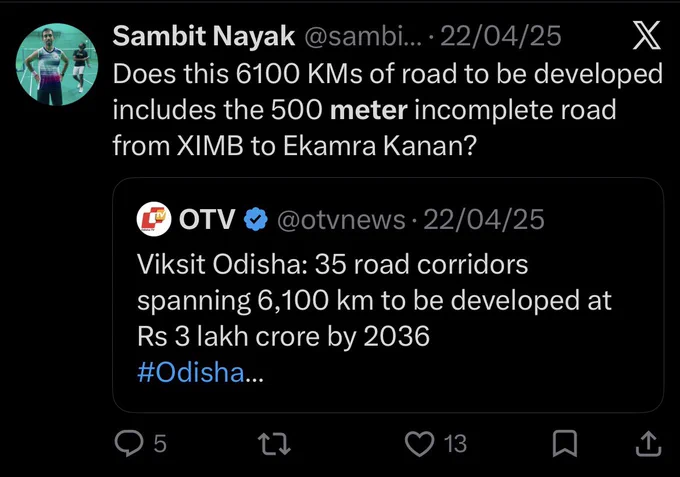Viewport: 680px width, 477px height.
Task: Click the X logo at top right
Action: tap(646, 35)
